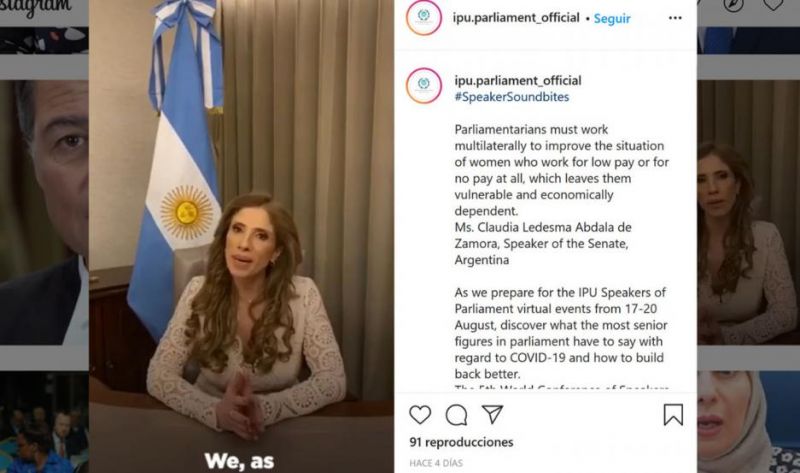Open the activity heart icon in top bar

click(773, 5)
